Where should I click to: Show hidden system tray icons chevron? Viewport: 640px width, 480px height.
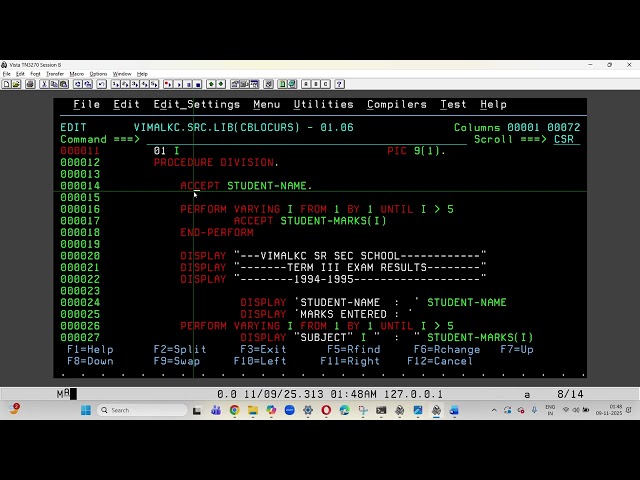(494, 410)
